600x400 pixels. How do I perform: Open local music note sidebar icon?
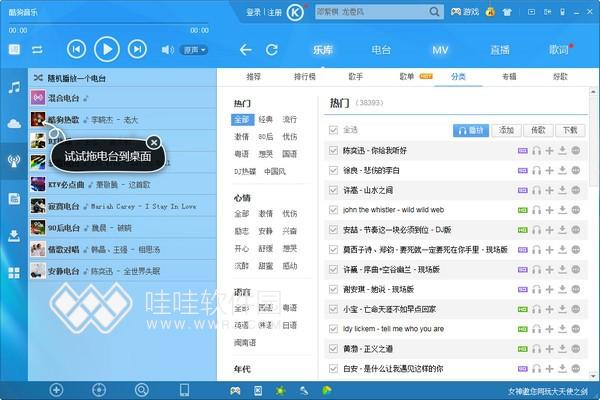[14, 88]
